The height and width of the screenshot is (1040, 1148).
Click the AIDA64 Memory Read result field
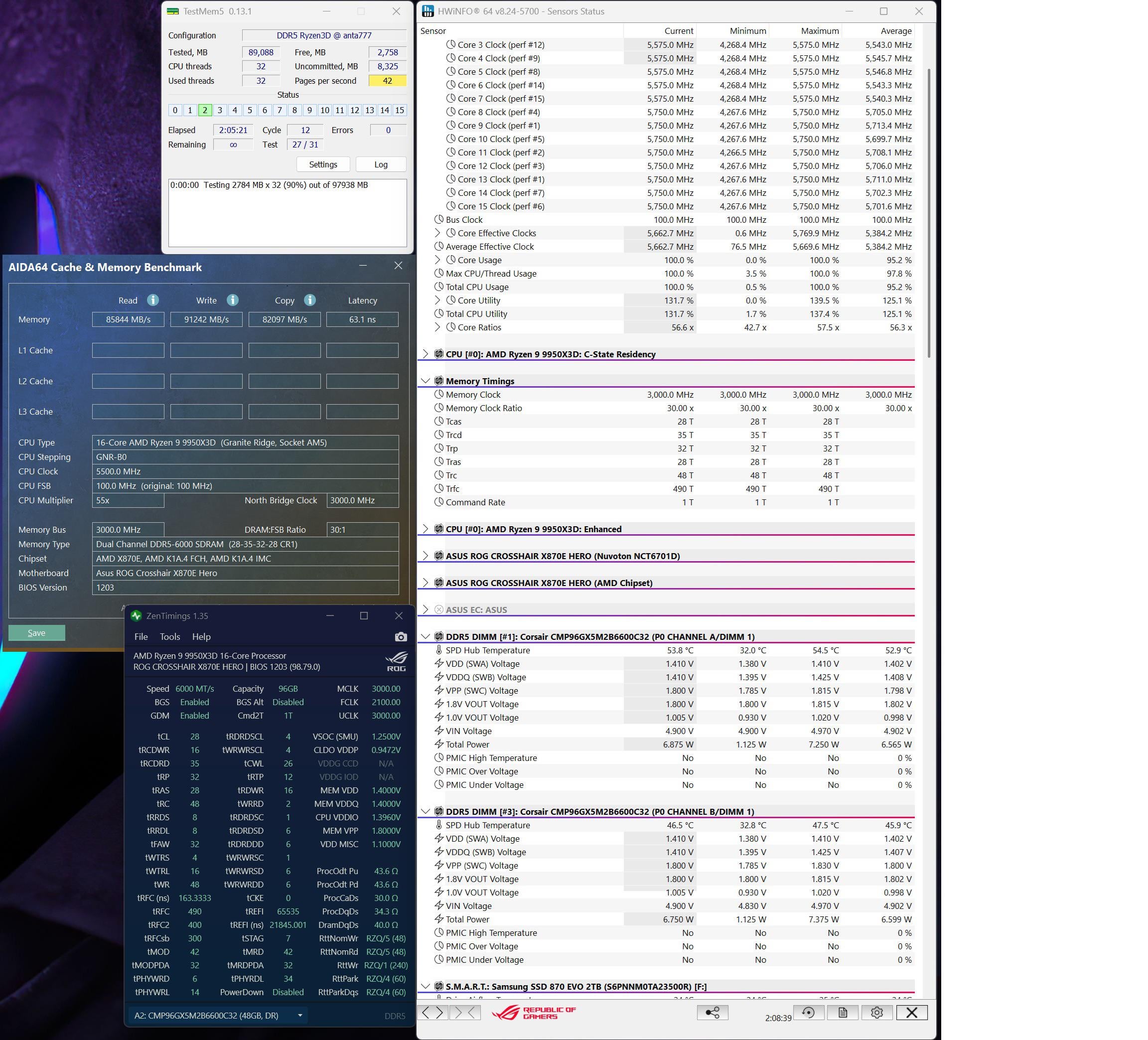(x=128, y=319)
